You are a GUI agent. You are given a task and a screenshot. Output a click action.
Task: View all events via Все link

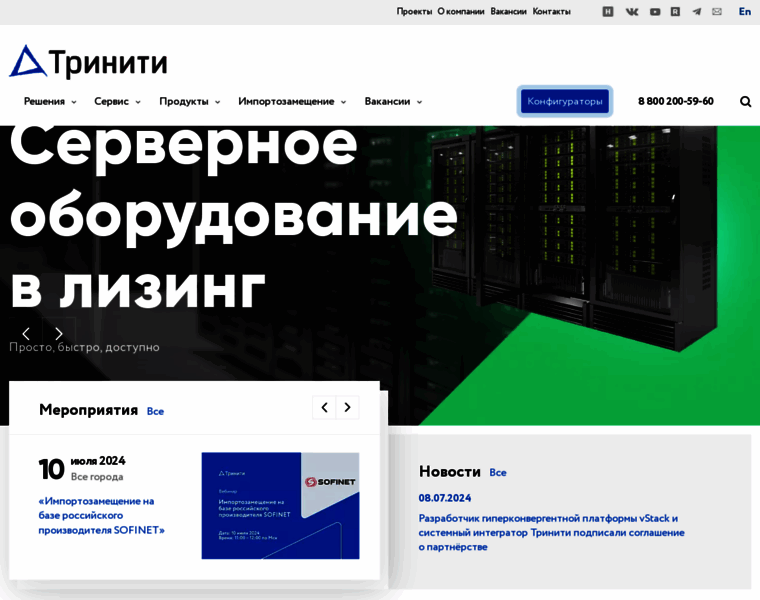point(155,411)
